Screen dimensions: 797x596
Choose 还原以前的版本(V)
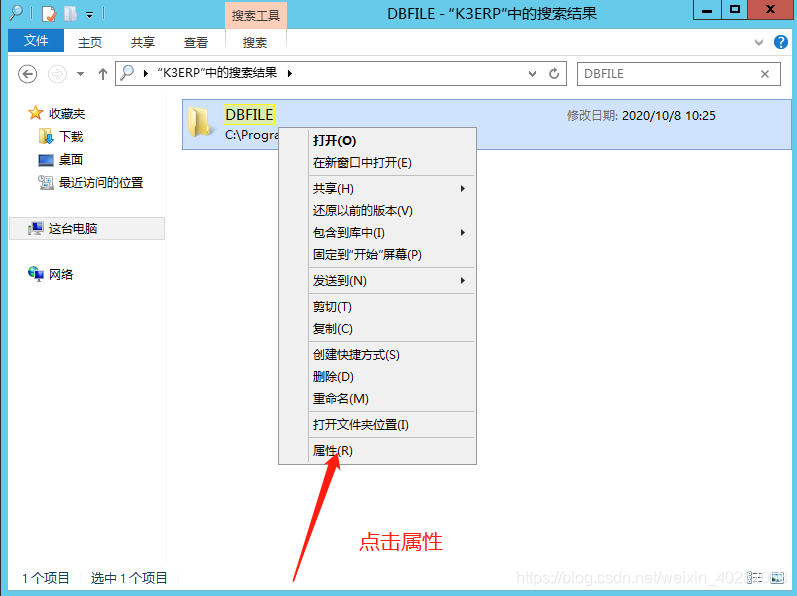click(x=377, y=210)
